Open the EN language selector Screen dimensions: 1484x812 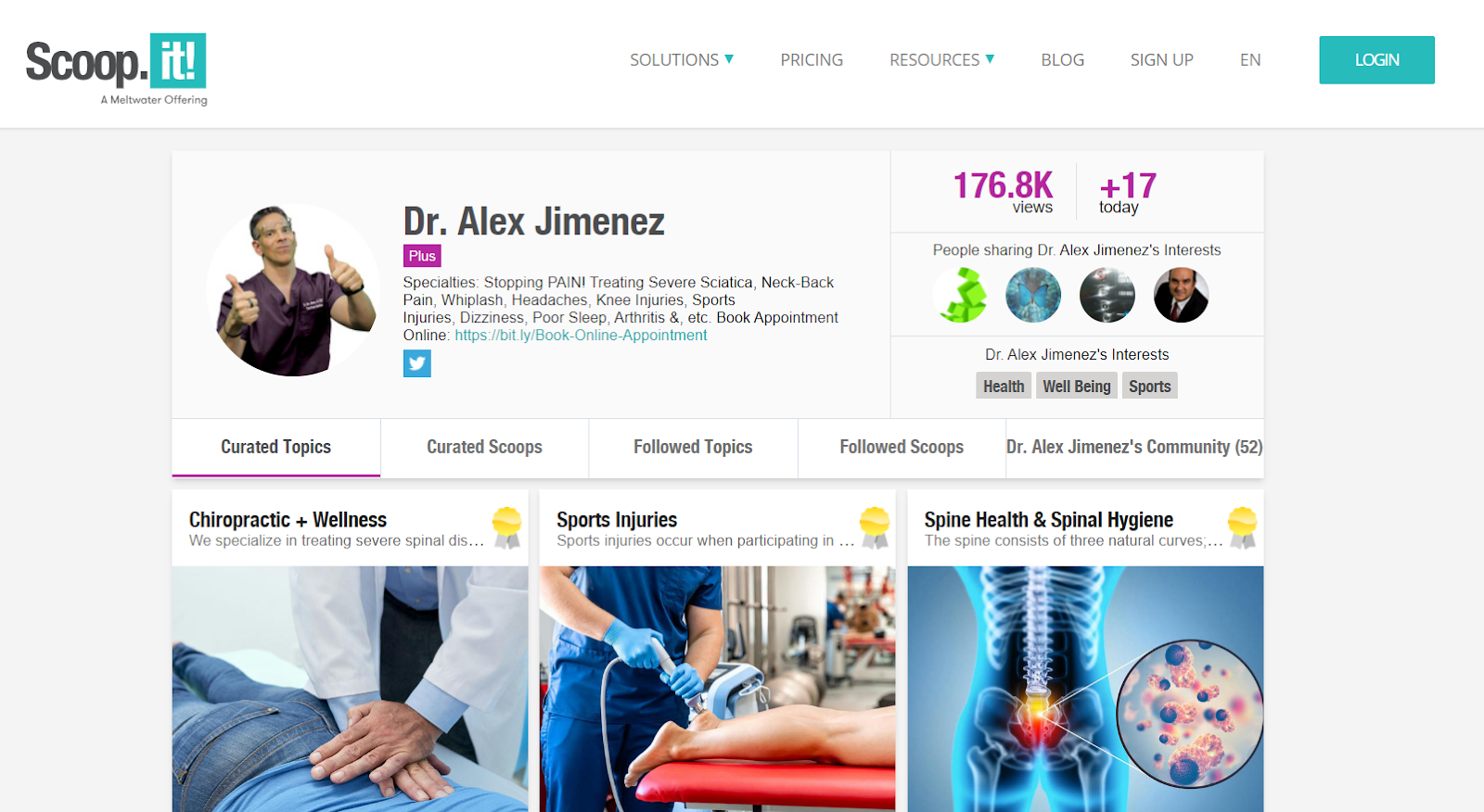[x=1250, y=60]
